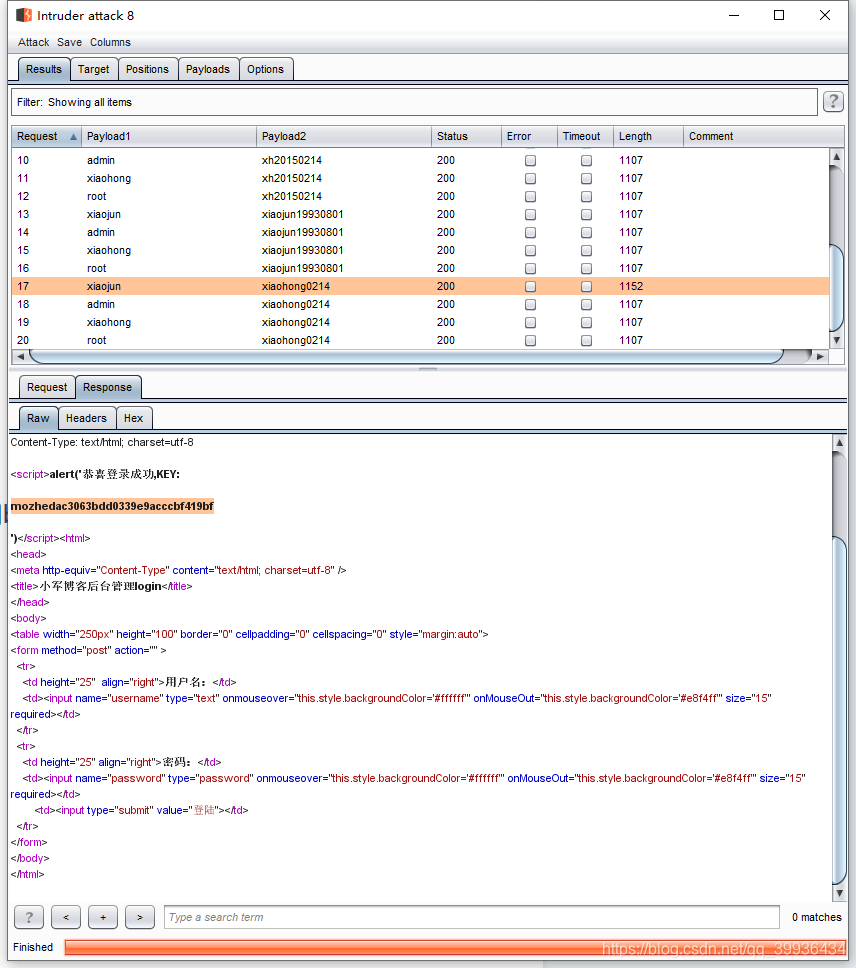Toggle Error checkbox for request 12

[x=530, y=196]
